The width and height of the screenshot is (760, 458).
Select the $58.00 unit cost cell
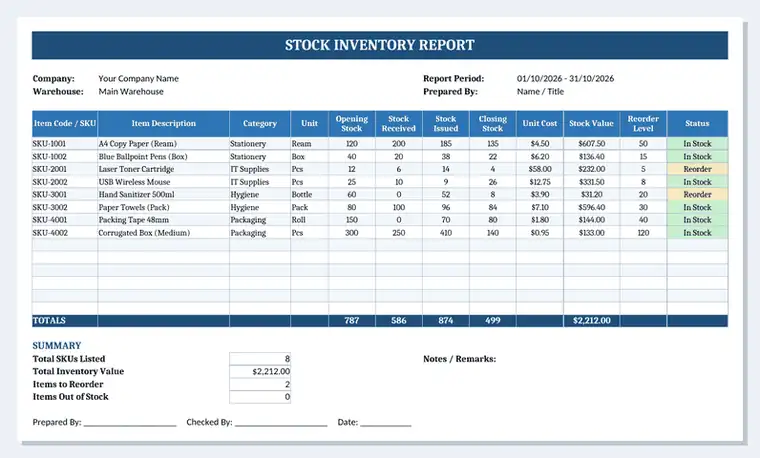(x=539, y=169)
